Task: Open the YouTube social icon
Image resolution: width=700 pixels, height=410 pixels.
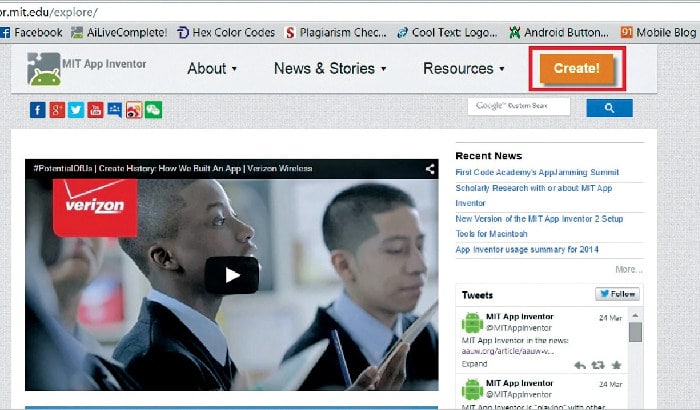Action: (95, 110)
